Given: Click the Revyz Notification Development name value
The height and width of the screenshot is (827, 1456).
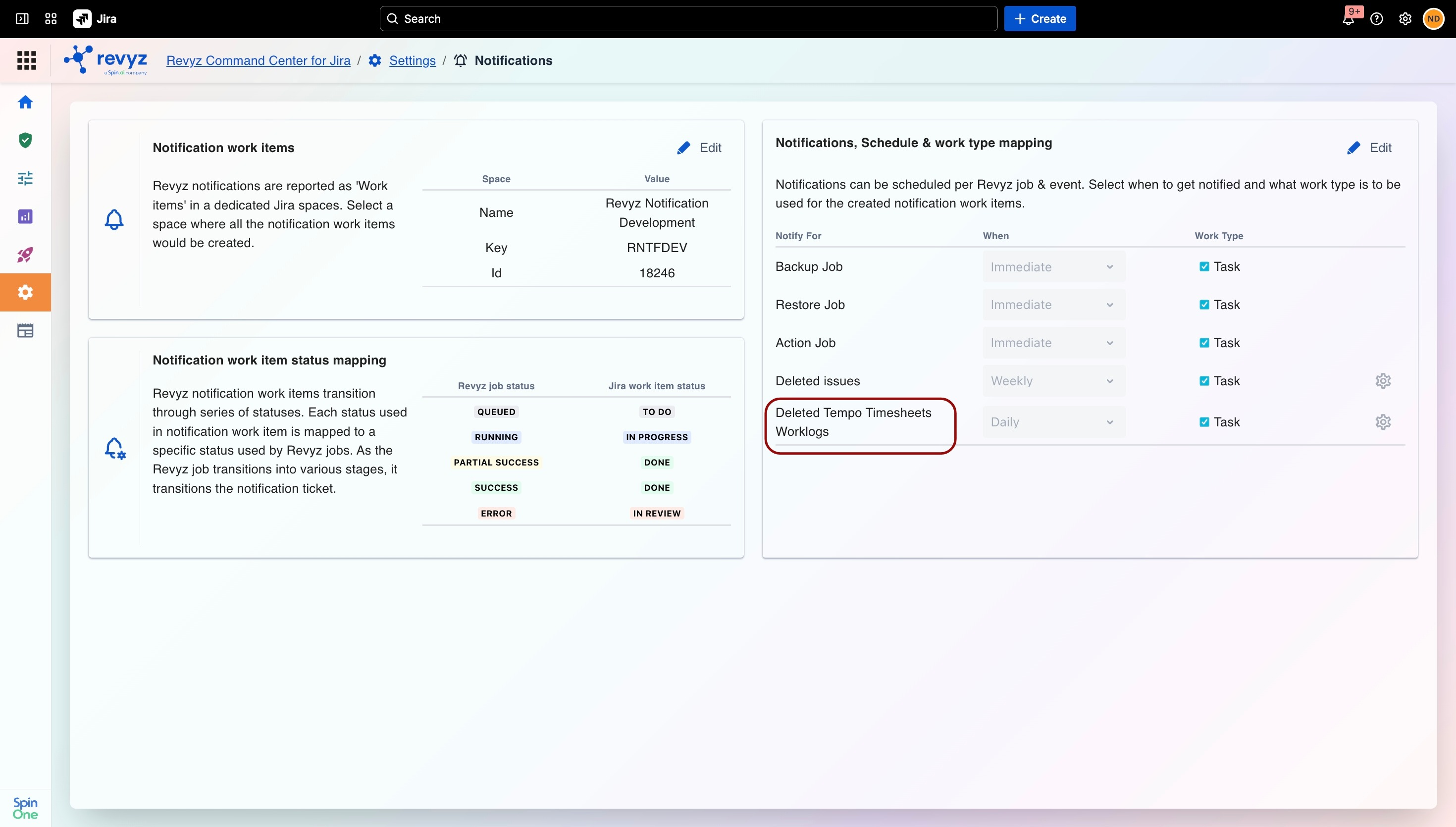Looking at the screenshot, I should tap(657, 213).
